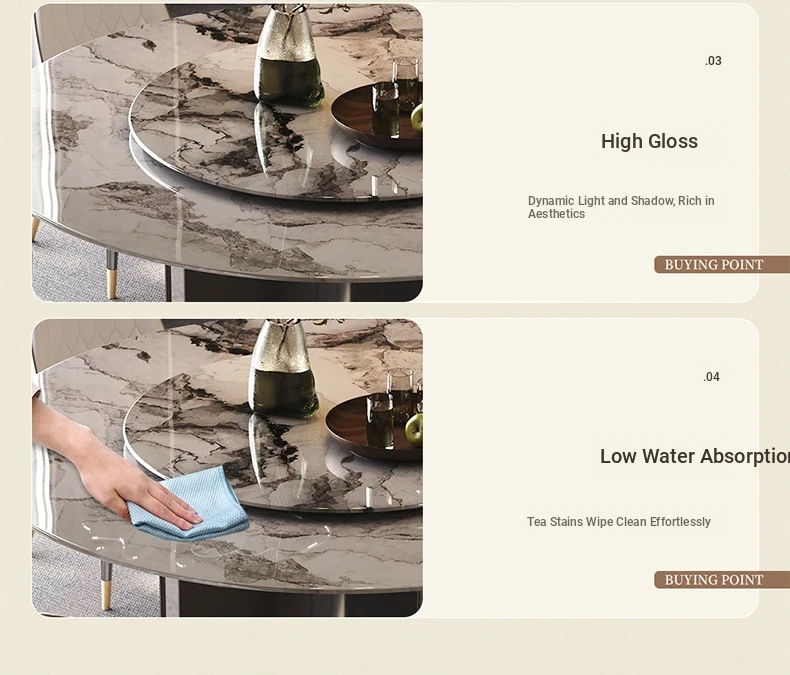Click the upper BUYING POINT tag
The image size is (790, 675).
(721, 264)
